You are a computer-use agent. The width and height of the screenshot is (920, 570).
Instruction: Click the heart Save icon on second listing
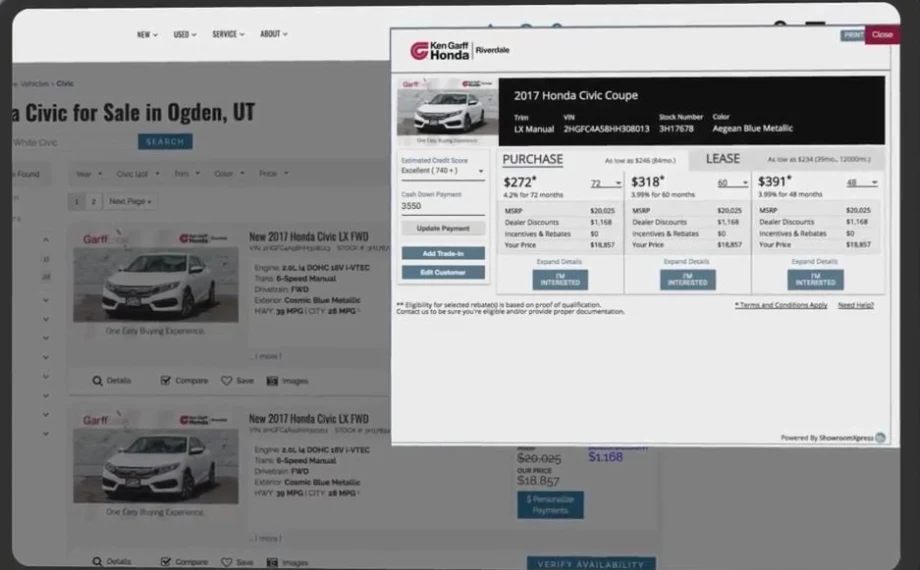(x=226, y=562)
